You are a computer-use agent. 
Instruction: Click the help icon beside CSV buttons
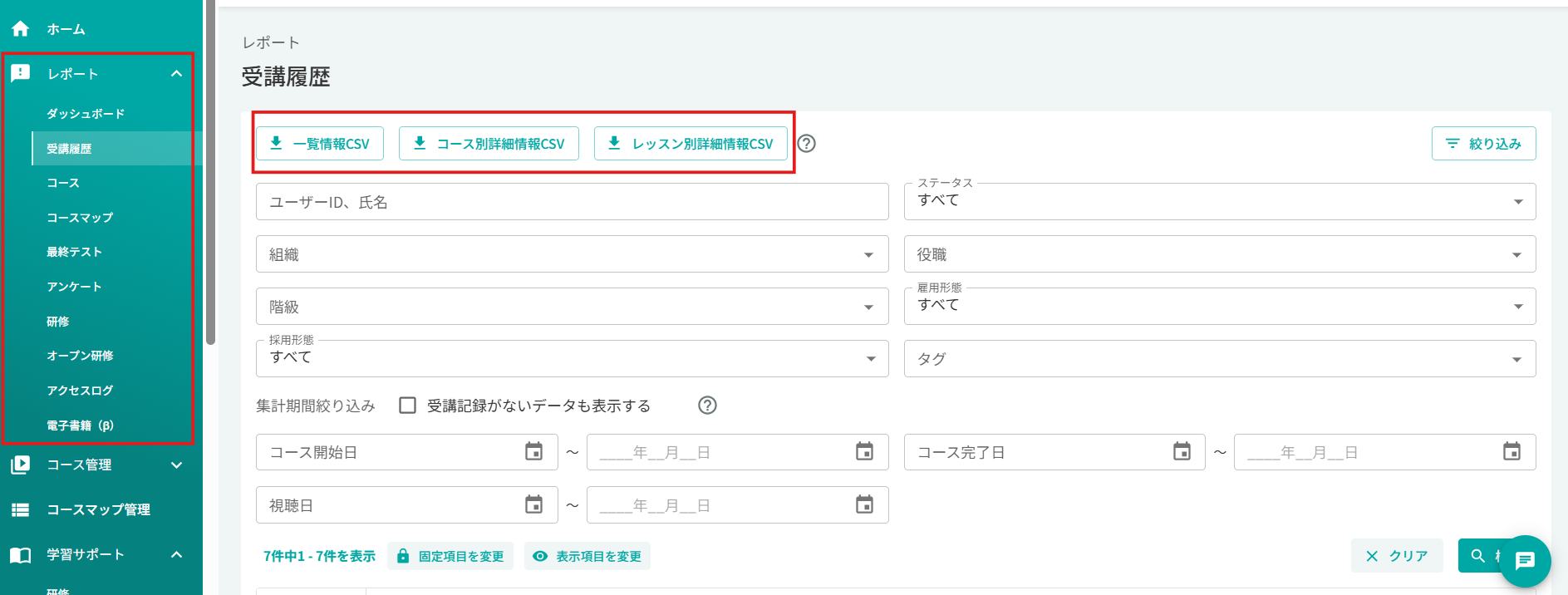pyautogui.click(x=806, y=144)
